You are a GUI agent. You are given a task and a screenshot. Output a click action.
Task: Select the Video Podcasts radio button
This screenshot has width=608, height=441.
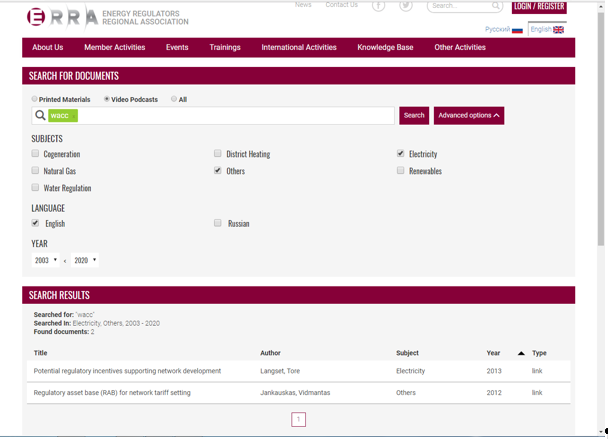pos(107,99)
